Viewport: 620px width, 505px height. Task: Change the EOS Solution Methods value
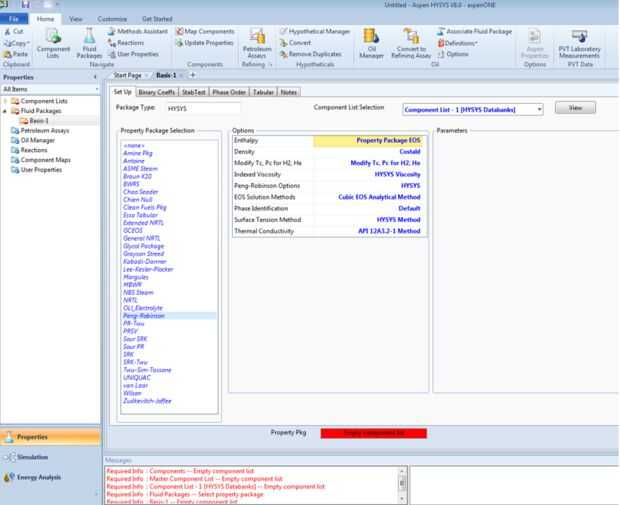(x=369, y=197)
